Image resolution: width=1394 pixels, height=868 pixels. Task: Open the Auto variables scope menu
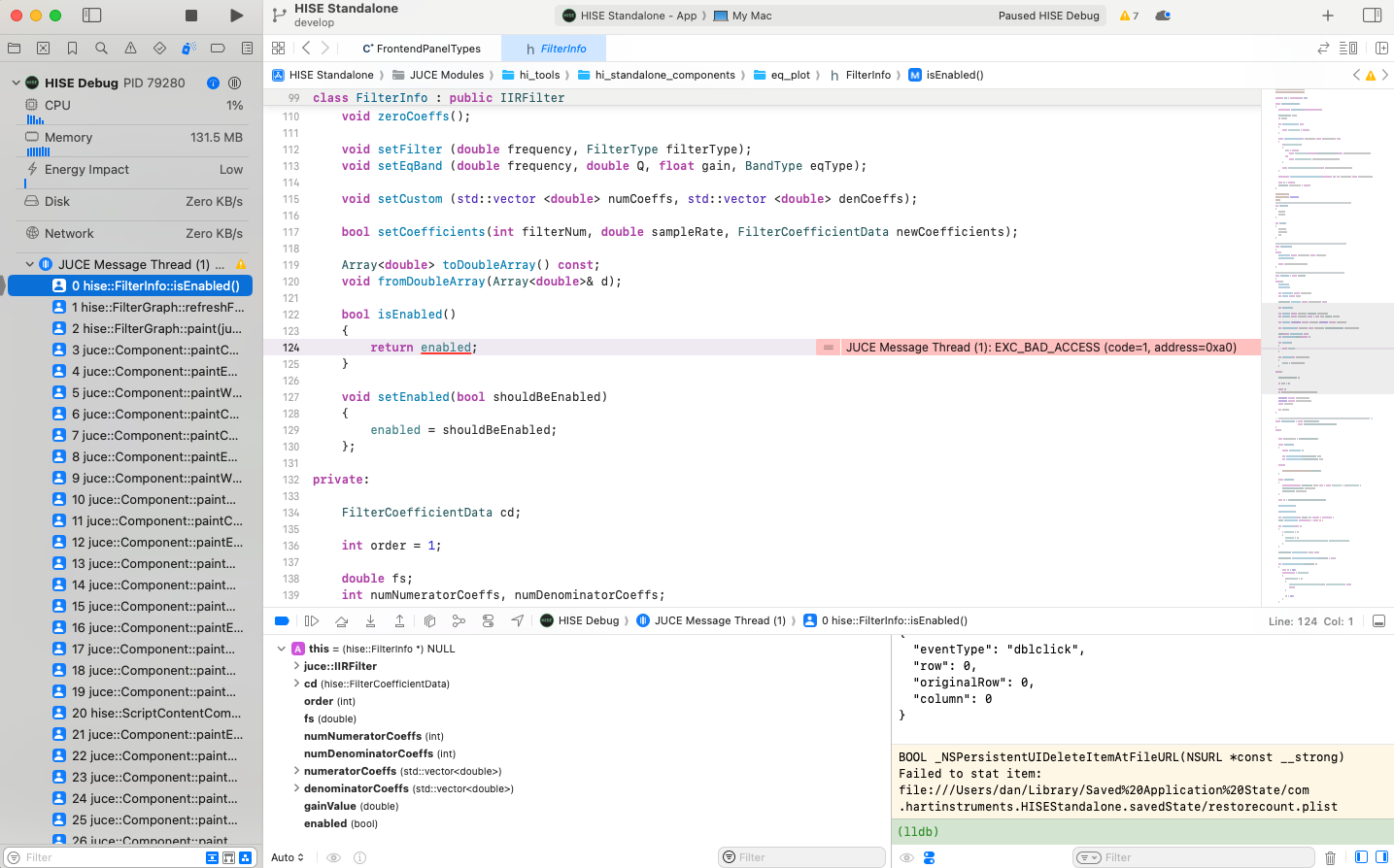[288, 857]
